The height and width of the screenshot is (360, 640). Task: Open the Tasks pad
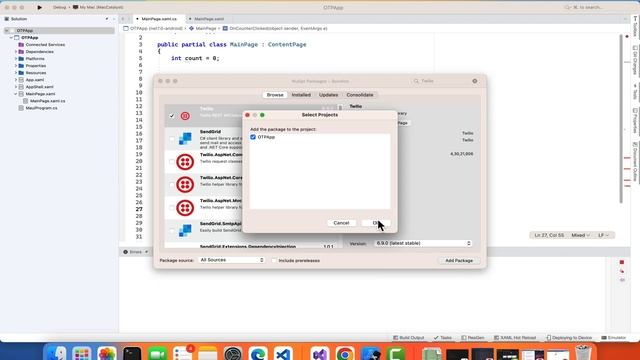tap(443, 338)
